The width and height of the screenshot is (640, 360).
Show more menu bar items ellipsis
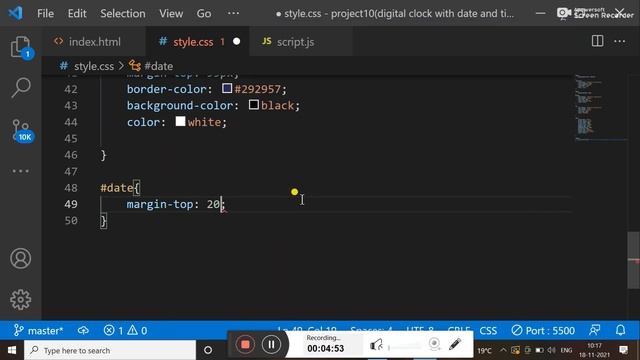[233, 13]
